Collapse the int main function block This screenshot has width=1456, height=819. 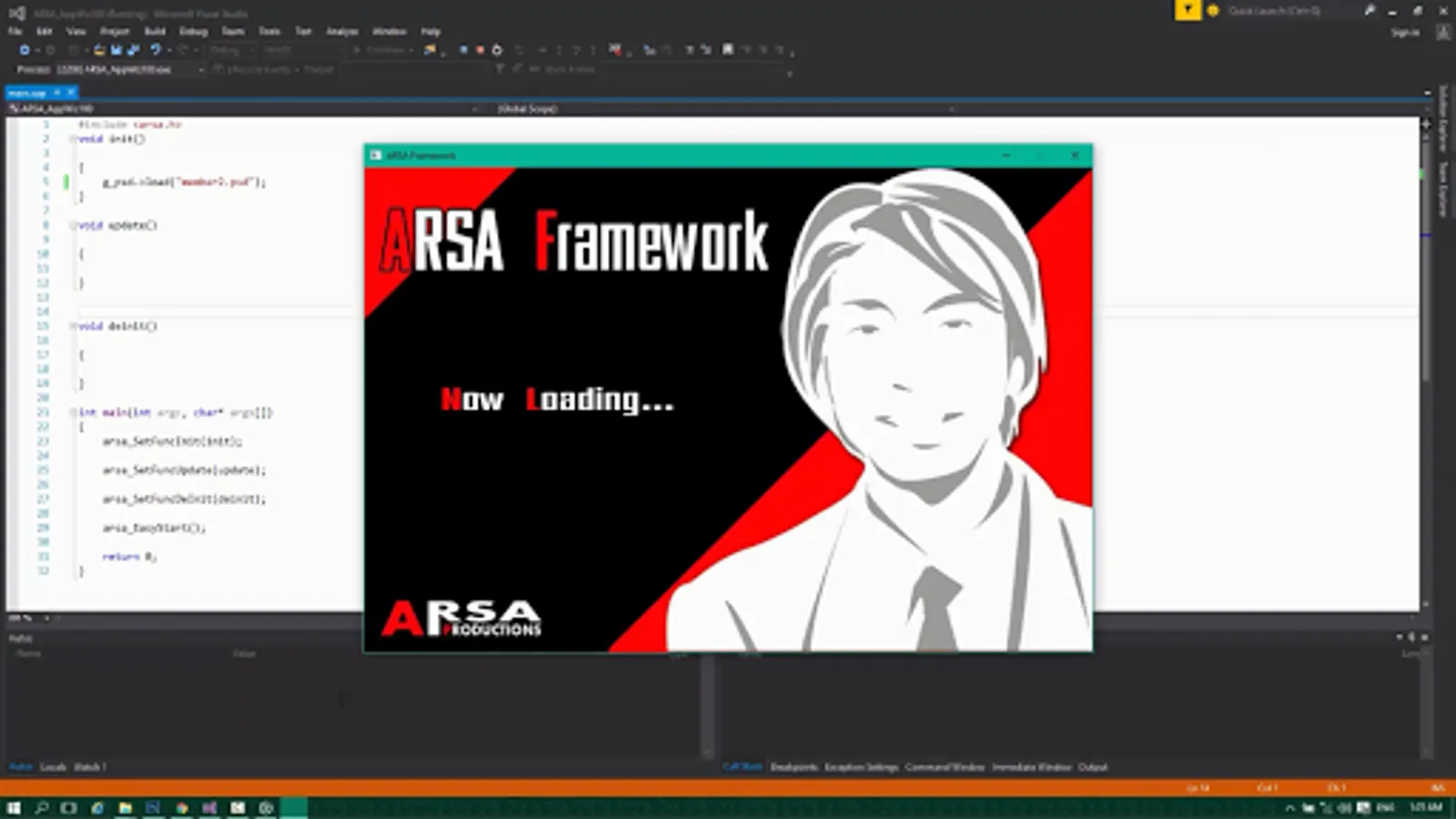click(x=72, y=412)
